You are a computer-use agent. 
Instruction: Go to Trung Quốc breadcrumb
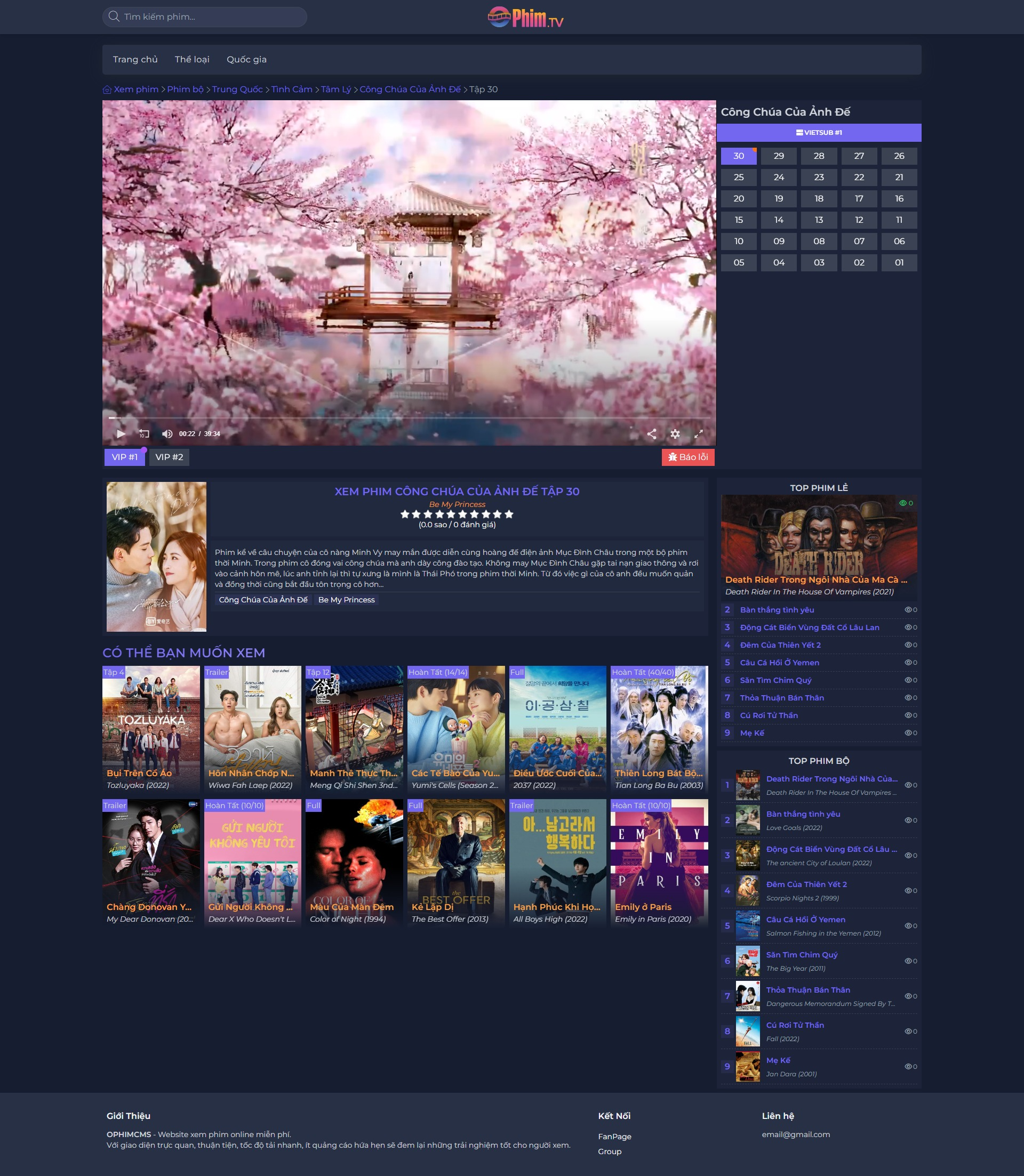tap(237, 90)
